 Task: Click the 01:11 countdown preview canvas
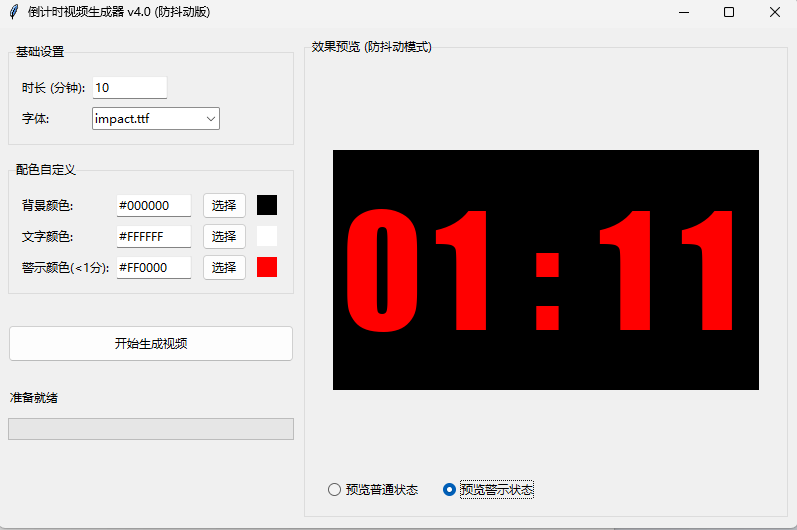[545, 270]
